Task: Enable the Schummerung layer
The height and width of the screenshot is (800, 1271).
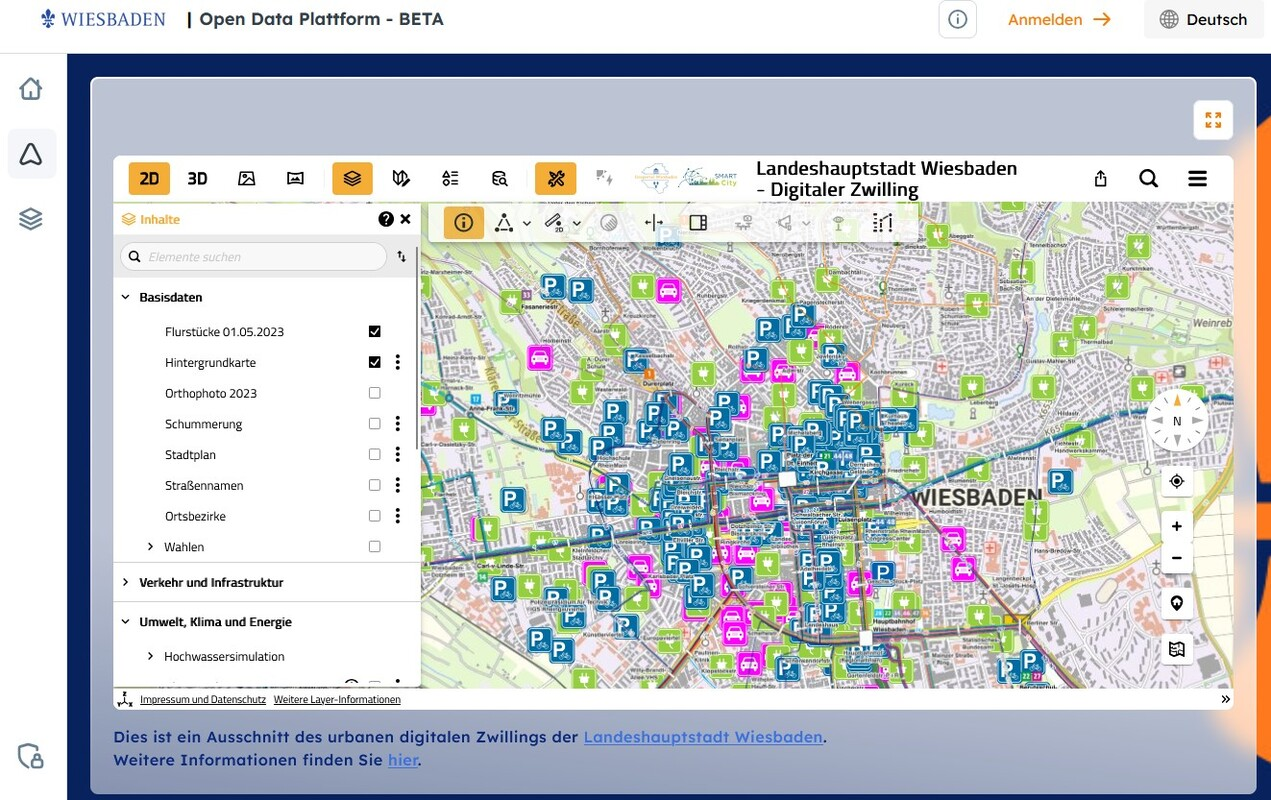Action: click(x=375, y=424)
